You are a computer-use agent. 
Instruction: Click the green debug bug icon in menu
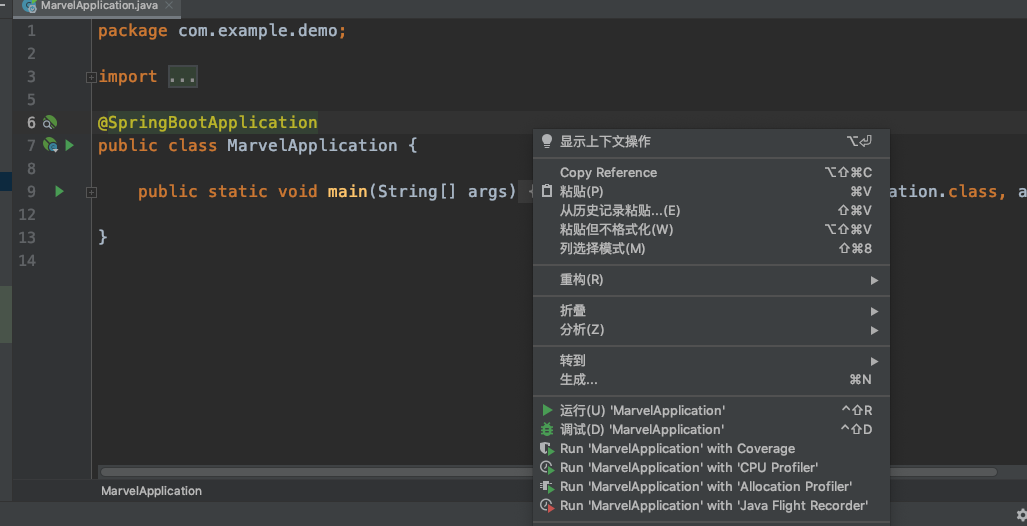tap(547, 429)
